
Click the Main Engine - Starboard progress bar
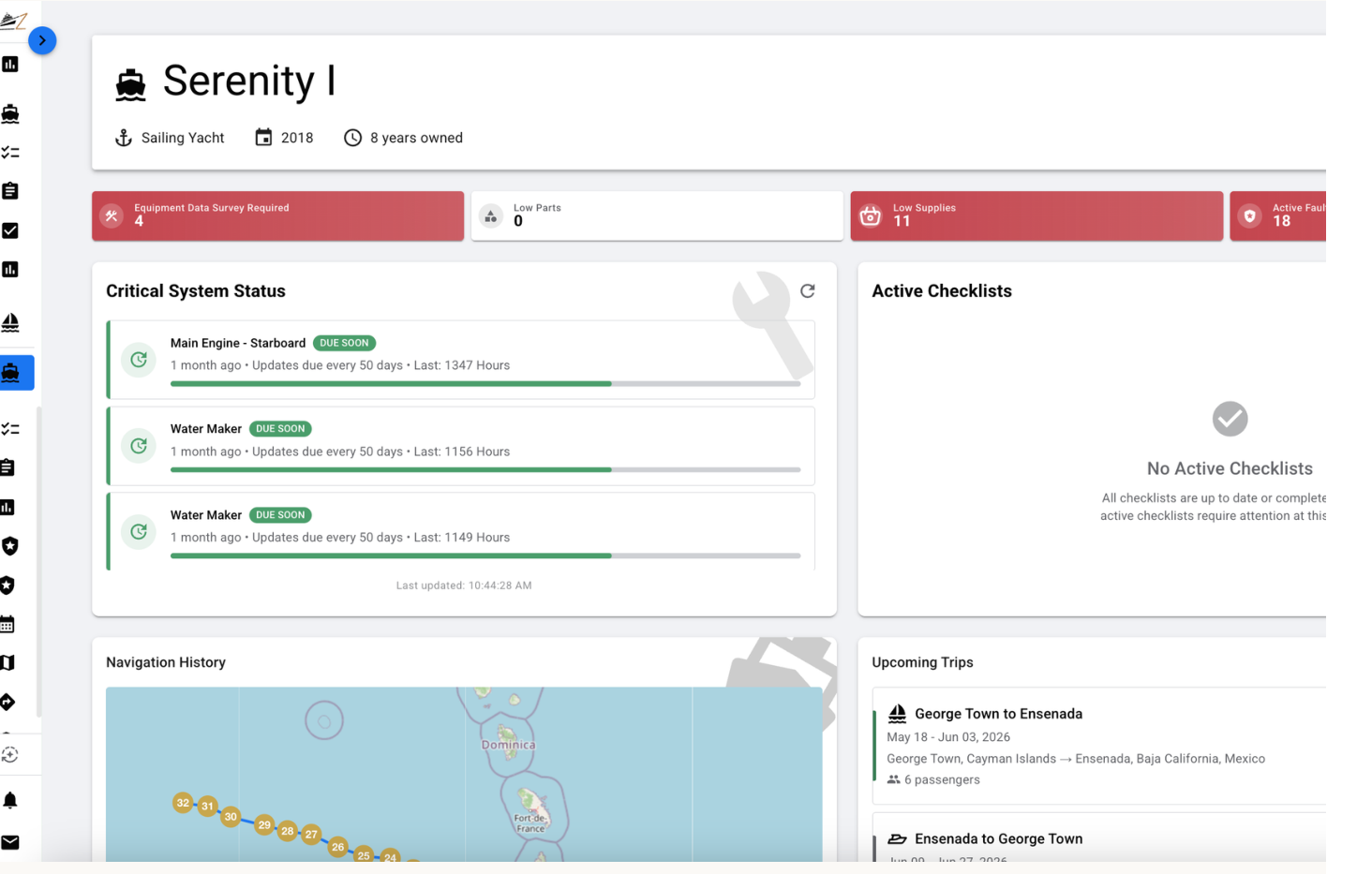point(485,384)
